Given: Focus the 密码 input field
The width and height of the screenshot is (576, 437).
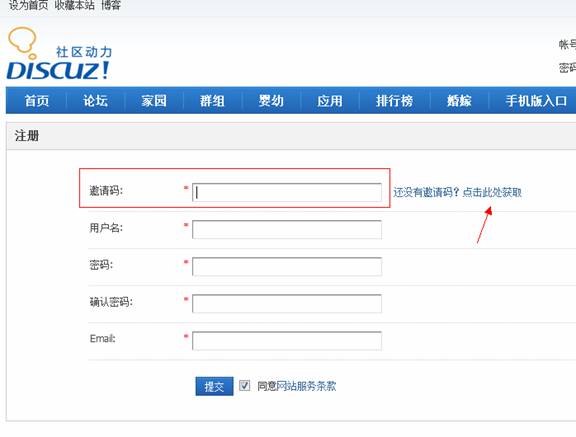Looking at the screenshot, I should tap(287, 267).
